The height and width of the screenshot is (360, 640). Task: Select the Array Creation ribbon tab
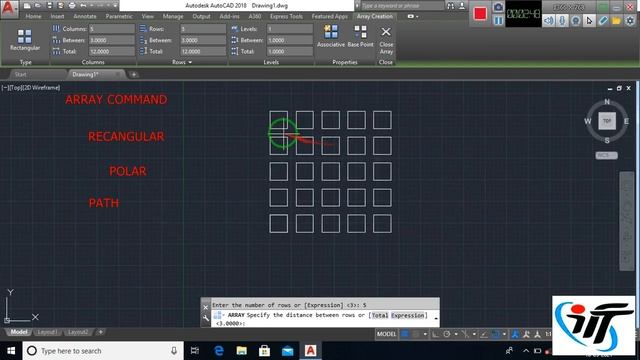pyautogui.click(x=375, y=16)
